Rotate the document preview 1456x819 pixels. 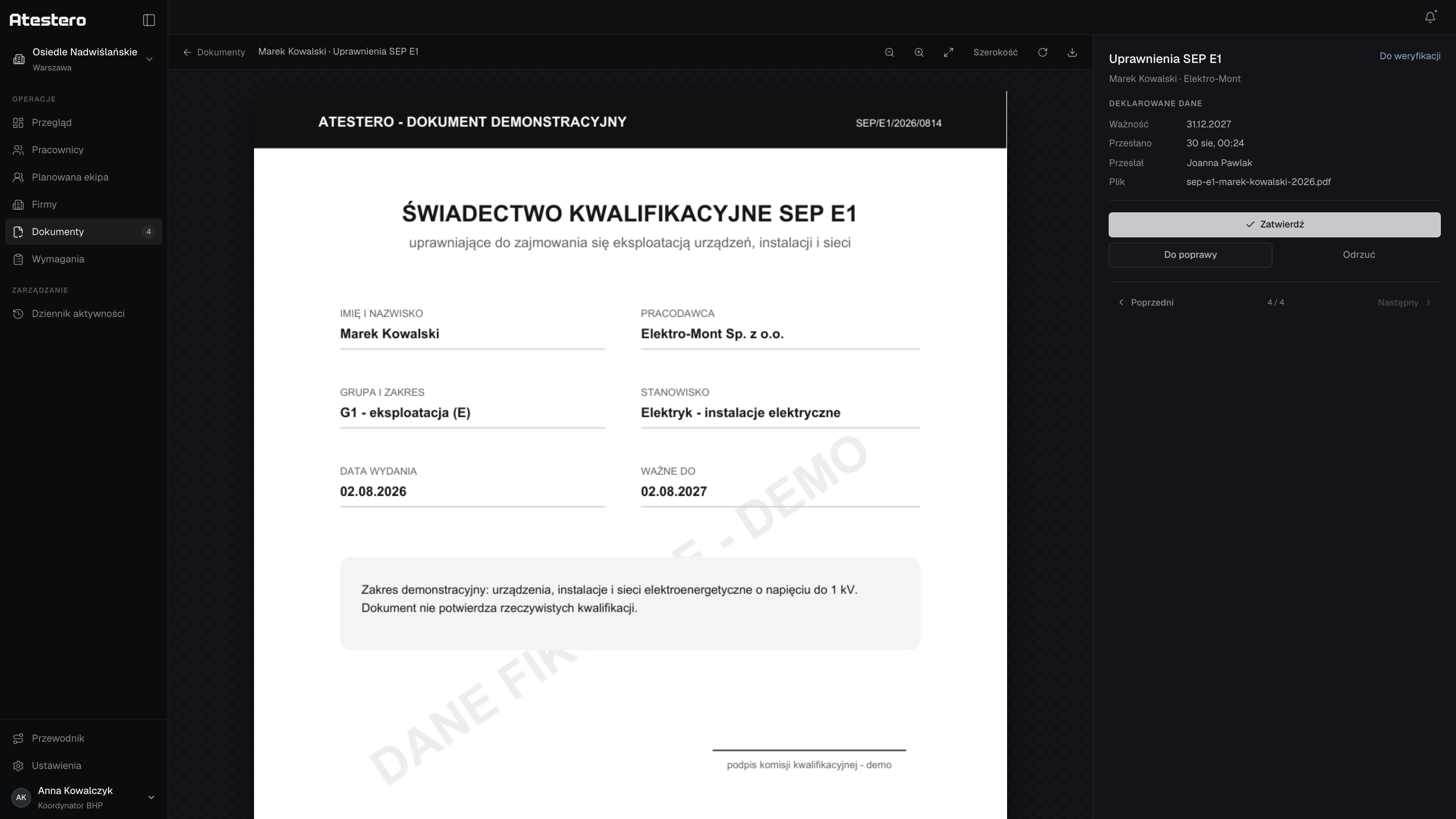click(x=1043, y=53)
